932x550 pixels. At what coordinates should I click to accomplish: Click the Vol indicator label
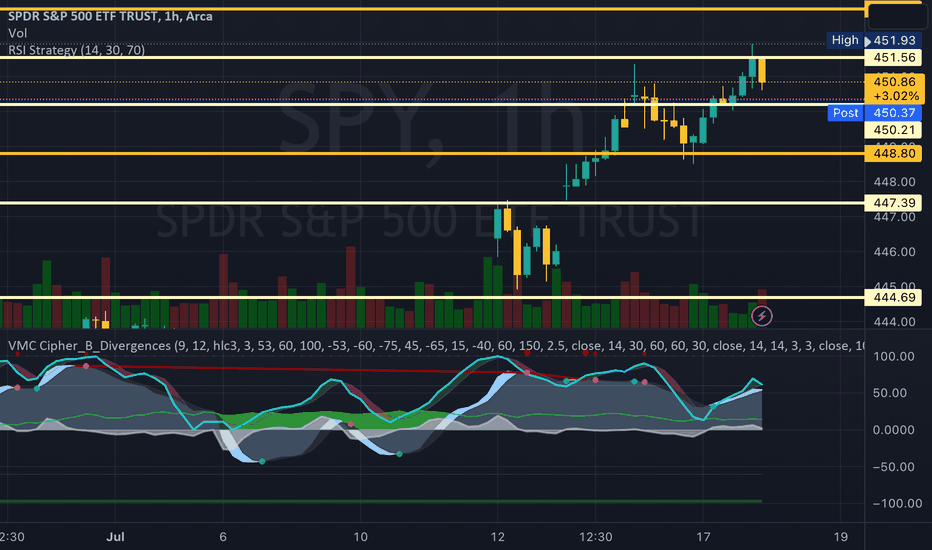point(17,33)
